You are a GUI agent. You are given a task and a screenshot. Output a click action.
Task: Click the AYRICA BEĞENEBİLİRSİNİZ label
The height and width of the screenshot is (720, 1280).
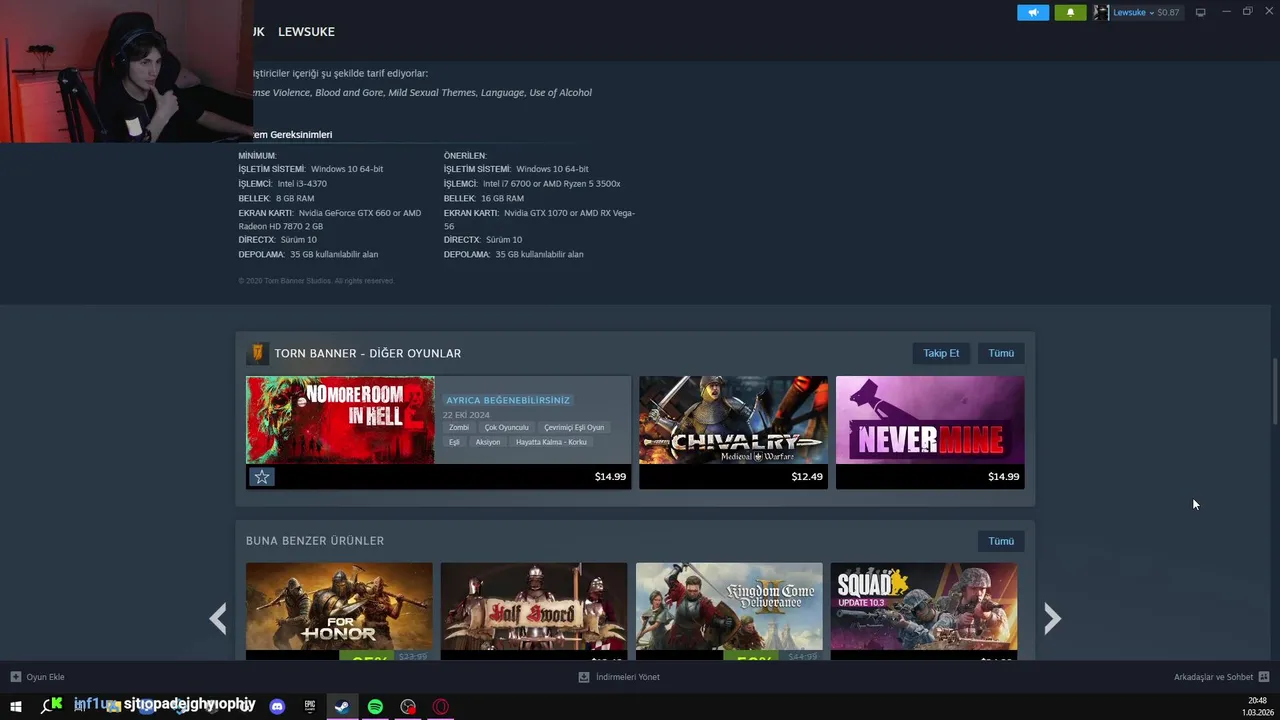click(508, 400)
